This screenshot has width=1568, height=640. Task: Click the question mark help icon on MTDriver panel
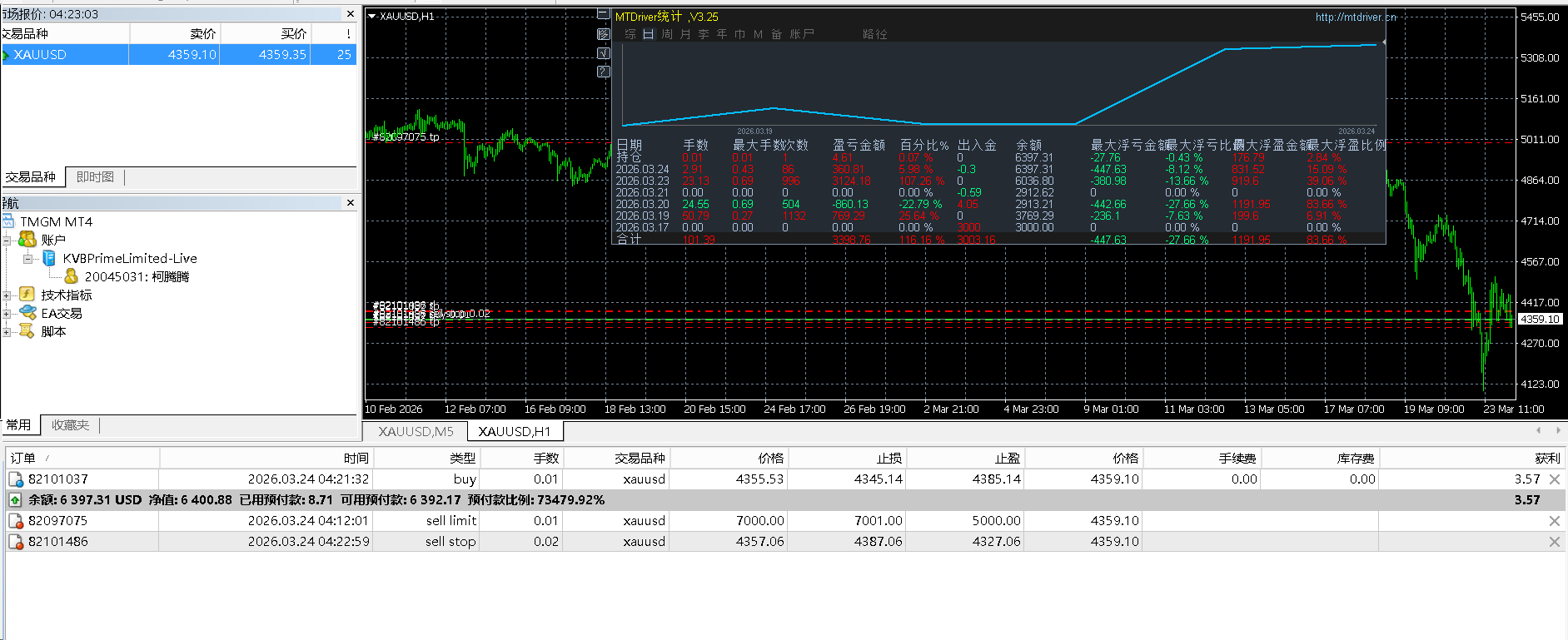(x=604, y=72)
